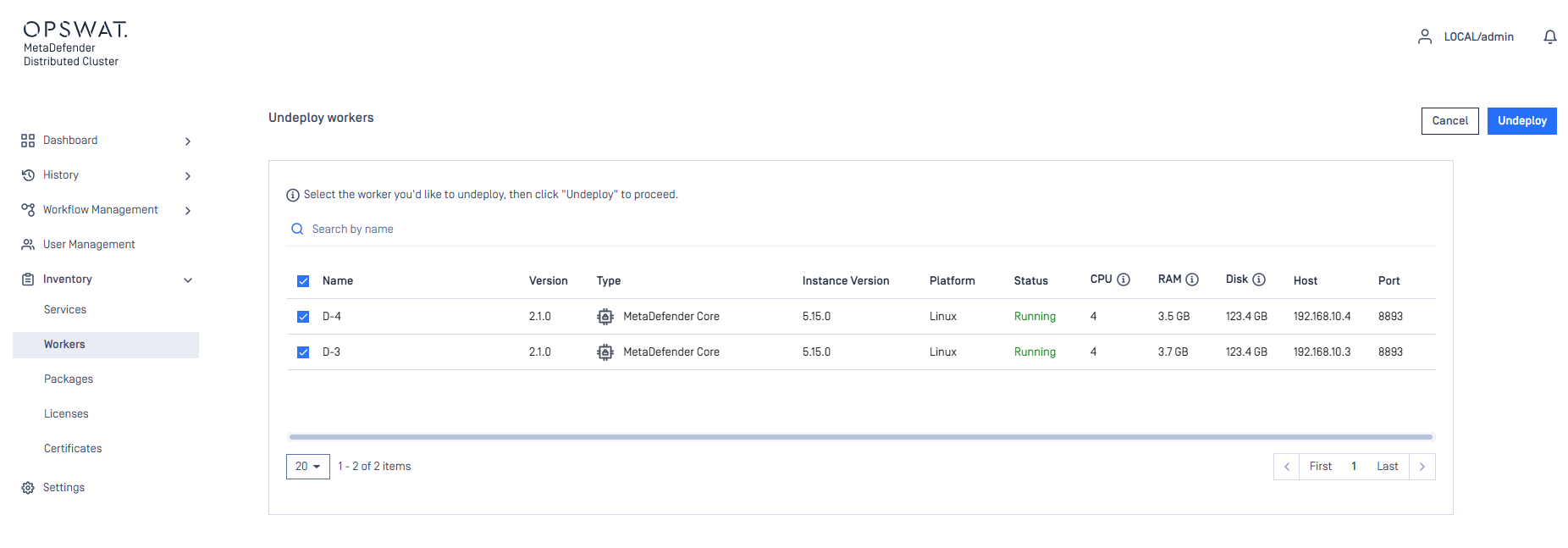Show RAM column info tooltip icon

(x=1192, y=280)
